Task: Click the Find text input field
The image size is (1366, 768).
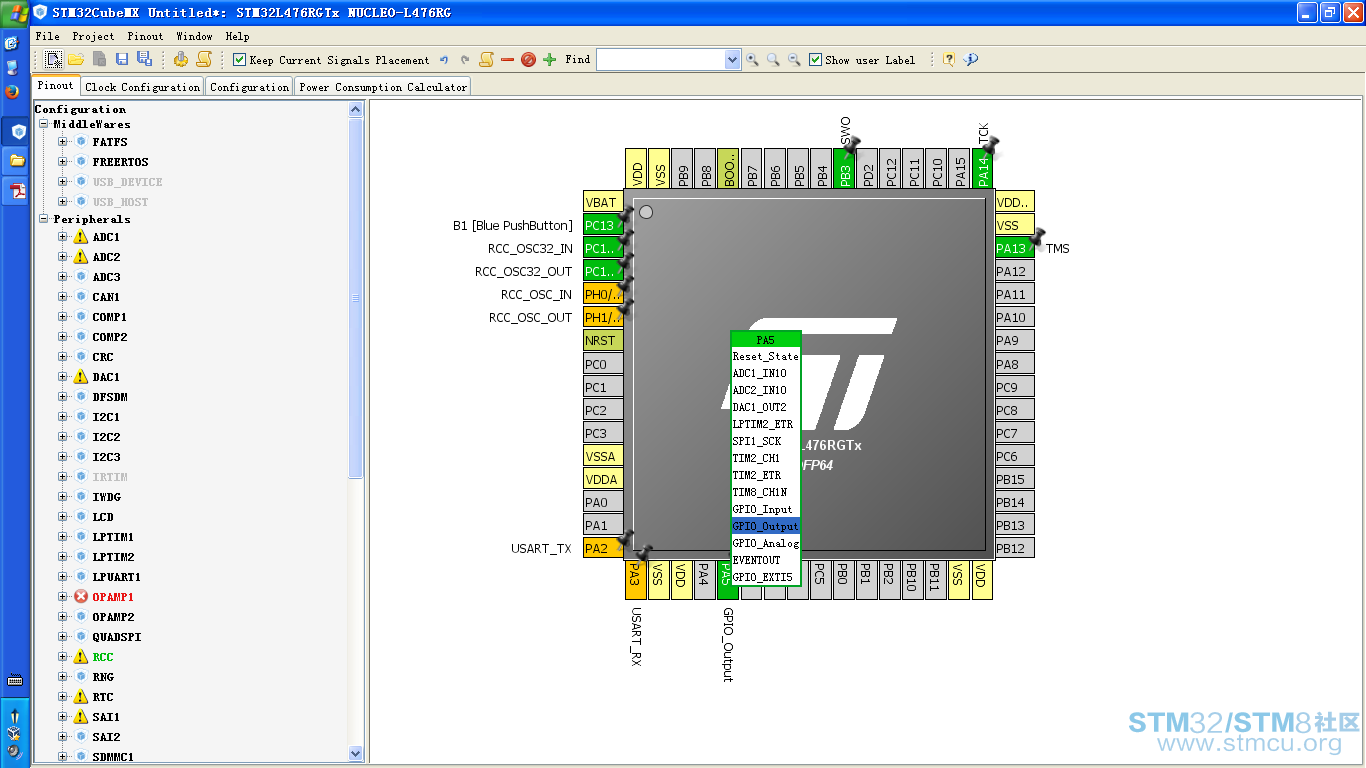Action: 660,60
